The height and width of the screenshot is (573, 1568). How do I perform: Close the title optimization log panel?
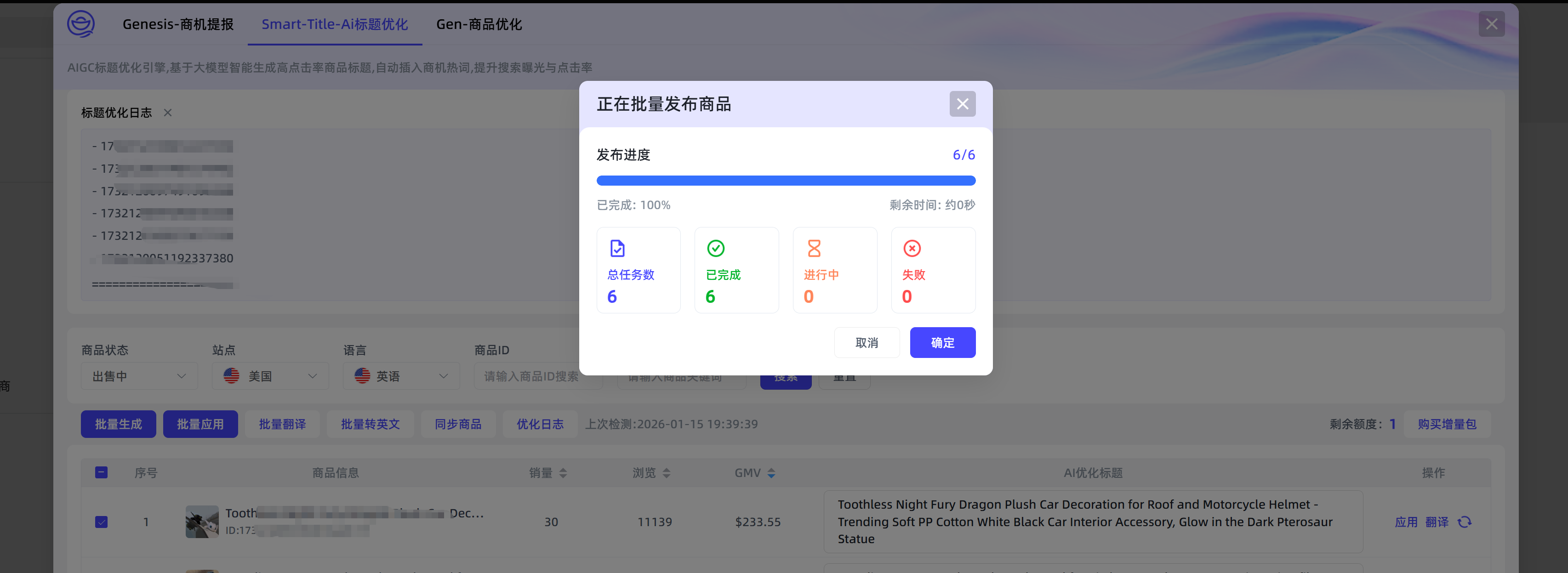pos(168,113)
